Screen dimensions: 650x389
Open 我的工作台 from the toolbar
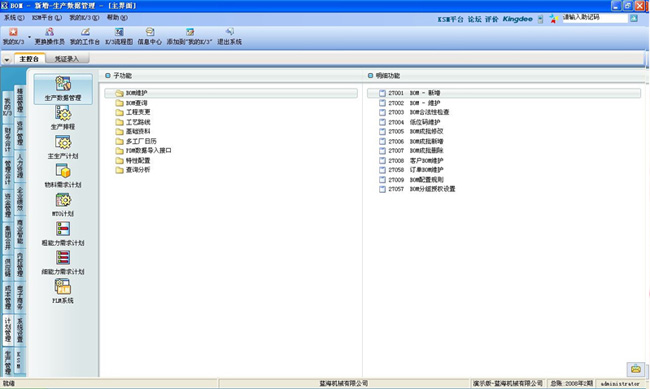tap(85, 36)
